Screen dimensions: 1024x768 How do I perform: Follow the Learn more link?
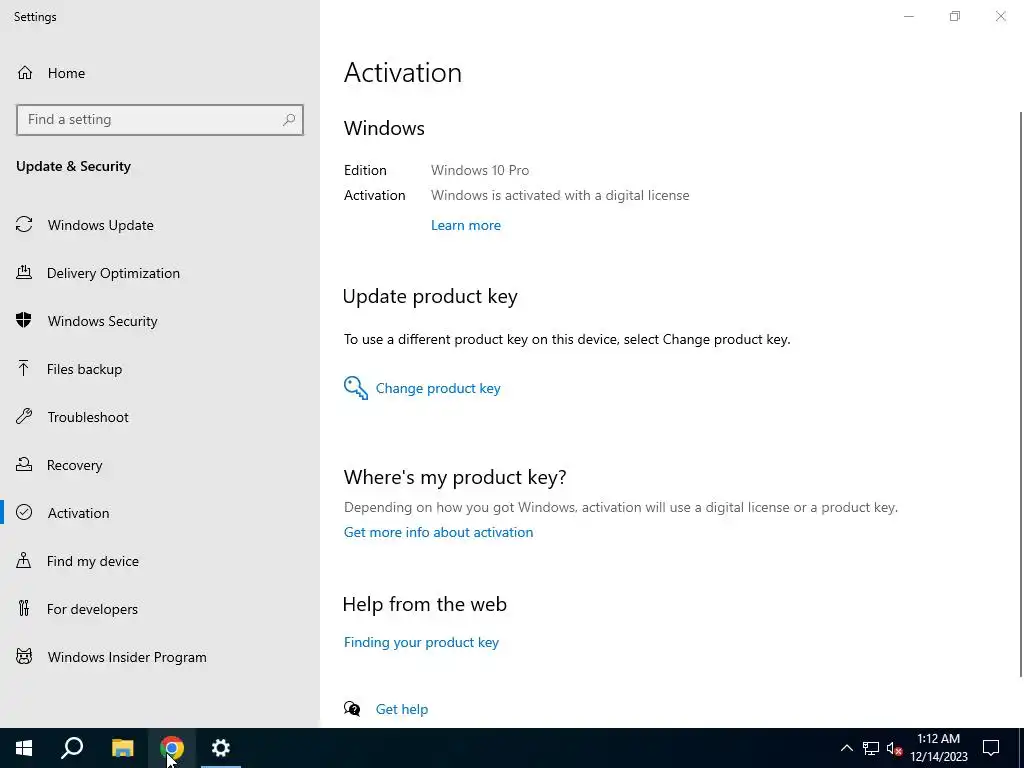[466, 225]
